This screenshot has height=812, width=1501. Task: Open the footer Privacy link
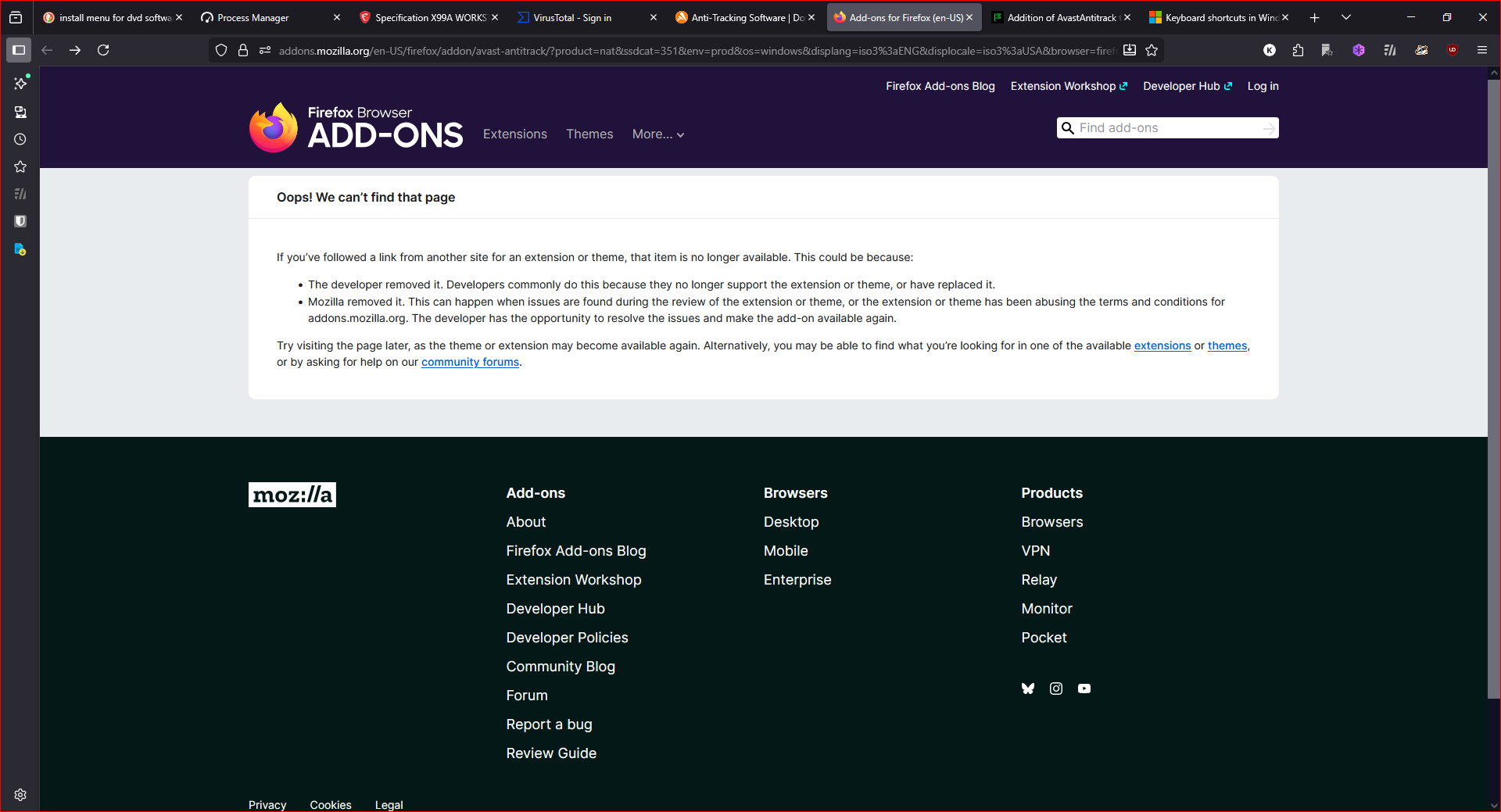click(267, 805)
